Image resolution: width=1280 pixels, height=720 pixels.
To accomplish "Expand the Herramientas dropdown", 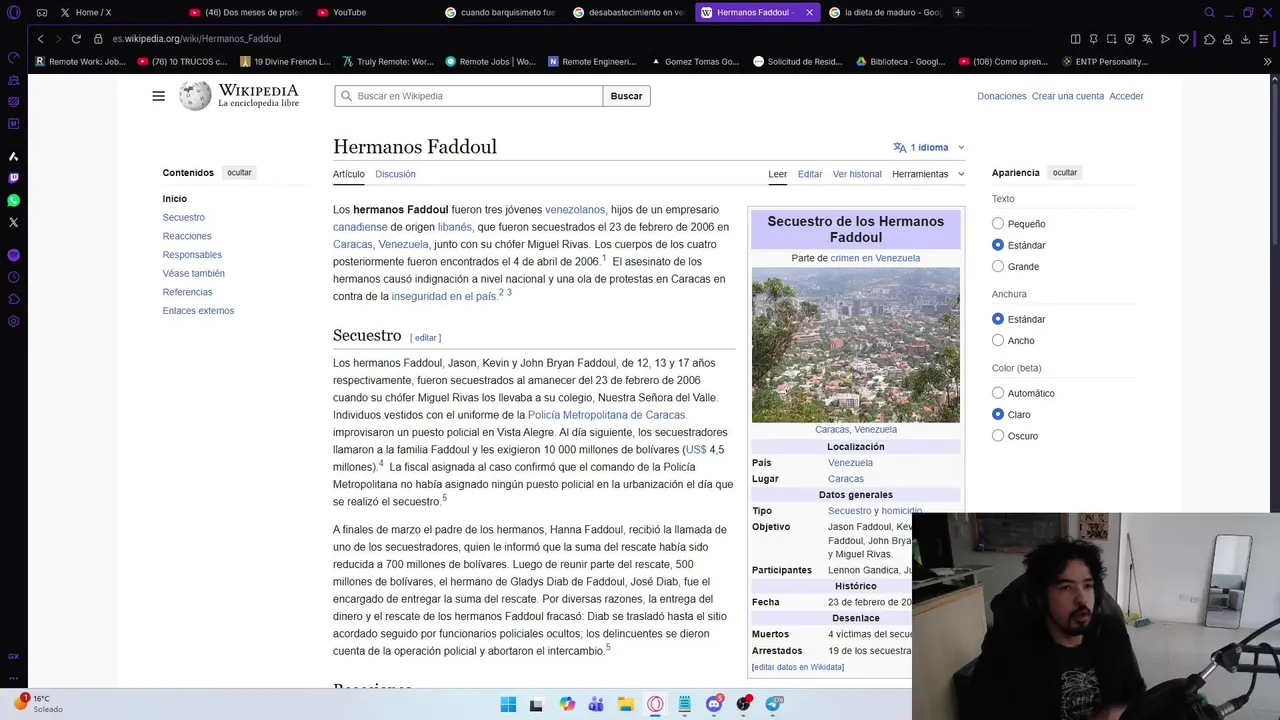I will point(928,174).
